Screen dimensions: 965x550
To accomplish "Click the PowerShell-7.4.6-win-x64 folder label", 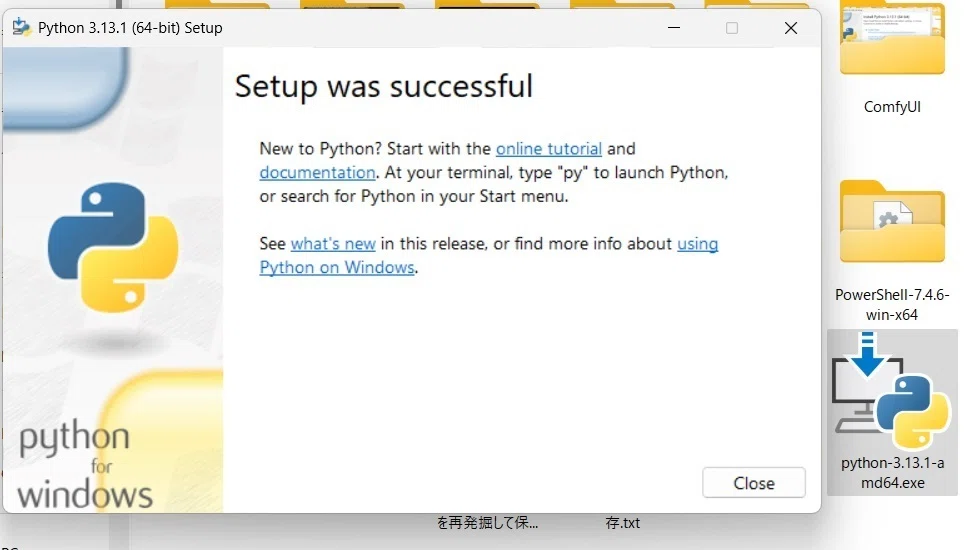I will coord(892,305).
